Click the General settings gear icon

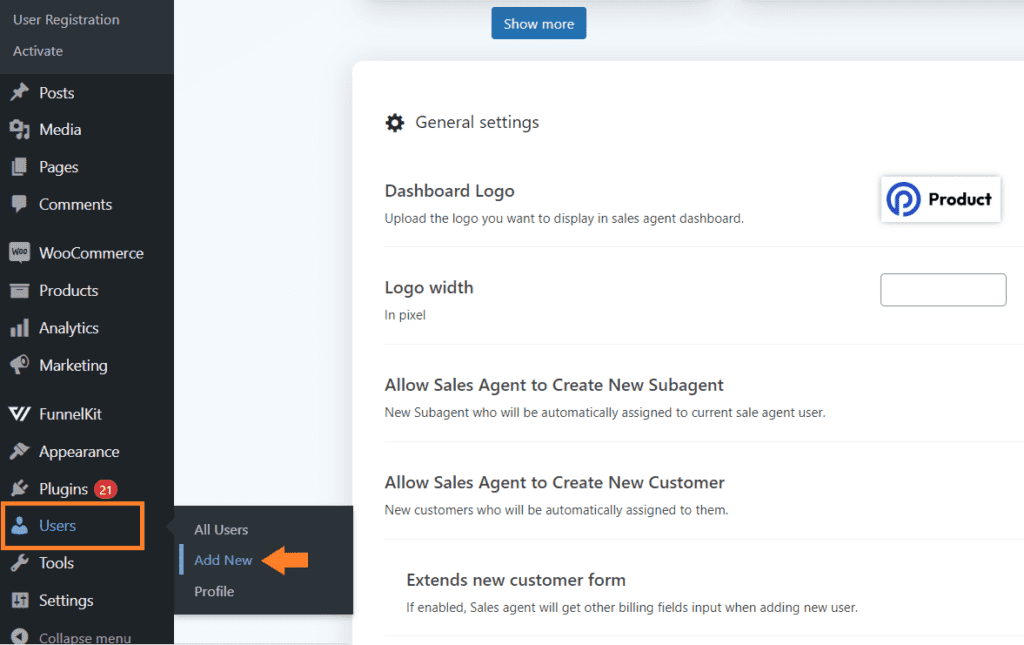point(394,123)
